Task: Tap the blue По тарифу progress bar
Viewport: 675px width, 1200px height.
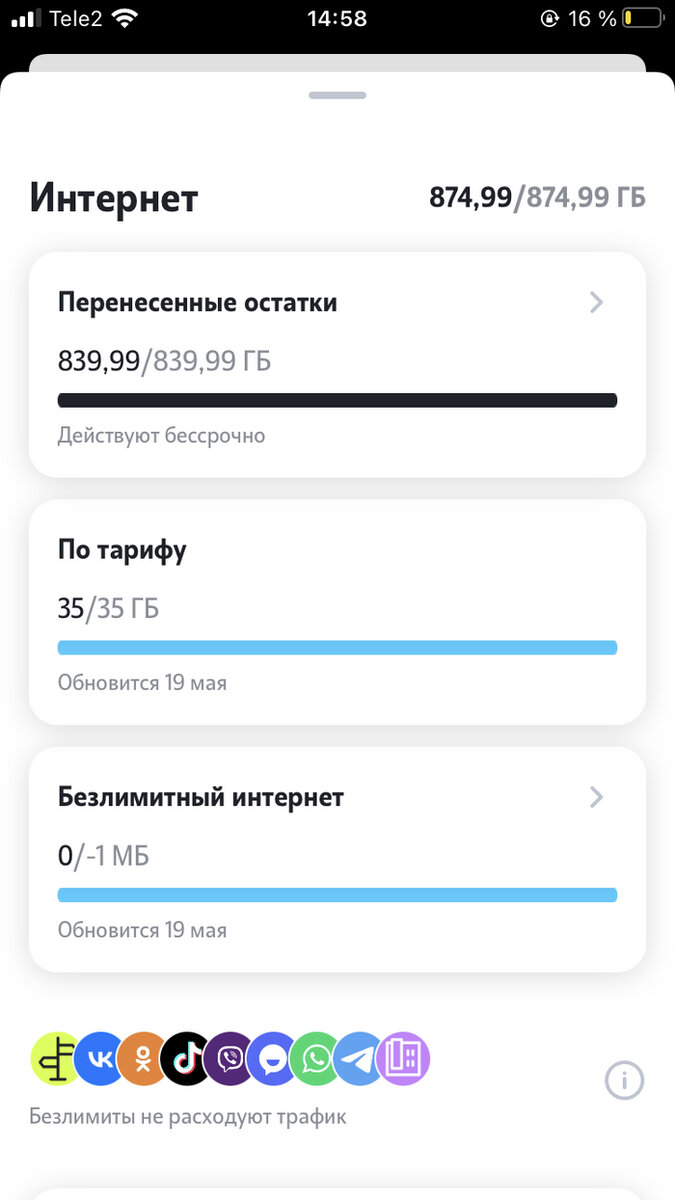Action: (337, 648)
